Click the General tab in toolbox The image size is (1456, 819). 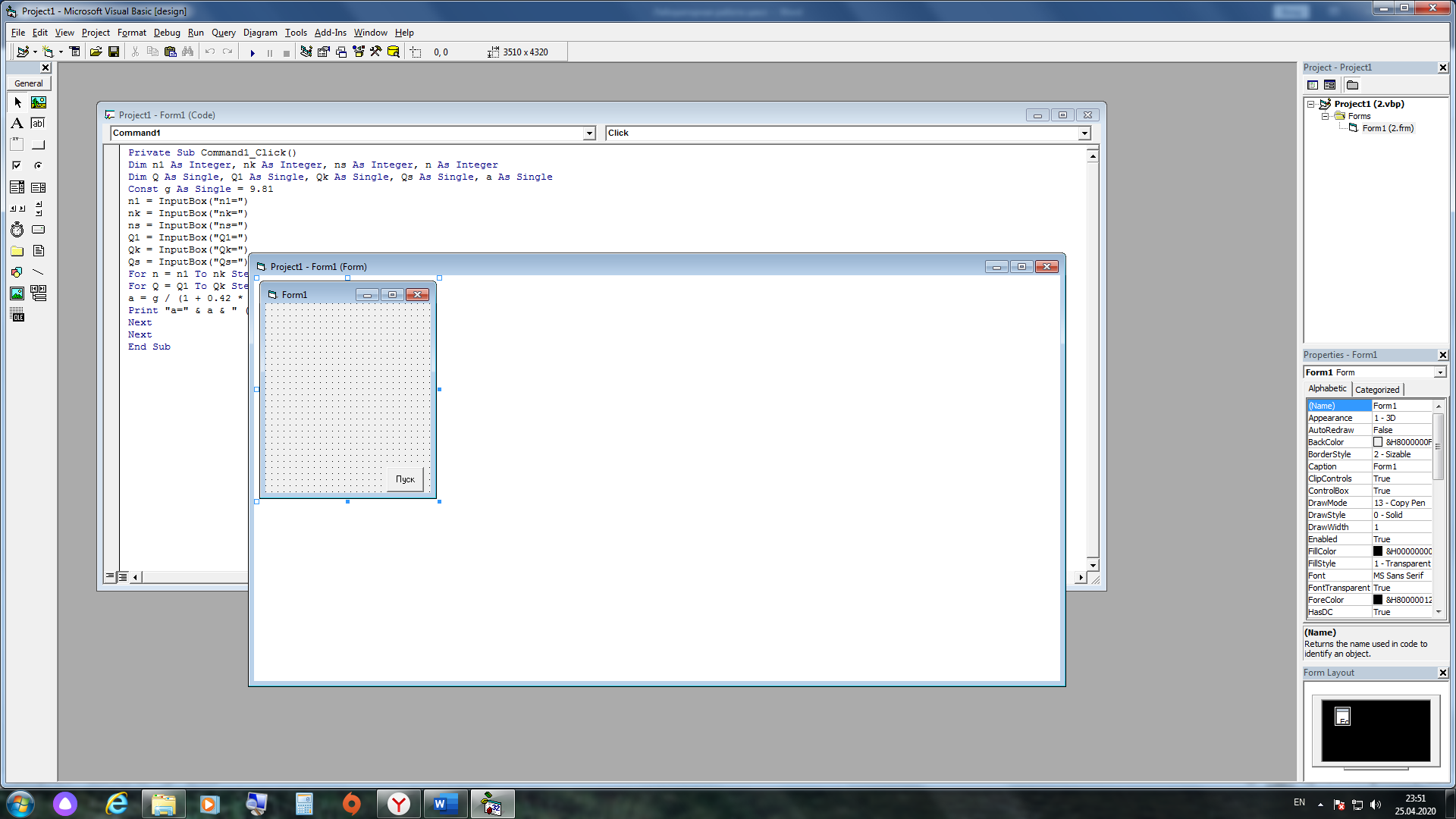[29, 83]
